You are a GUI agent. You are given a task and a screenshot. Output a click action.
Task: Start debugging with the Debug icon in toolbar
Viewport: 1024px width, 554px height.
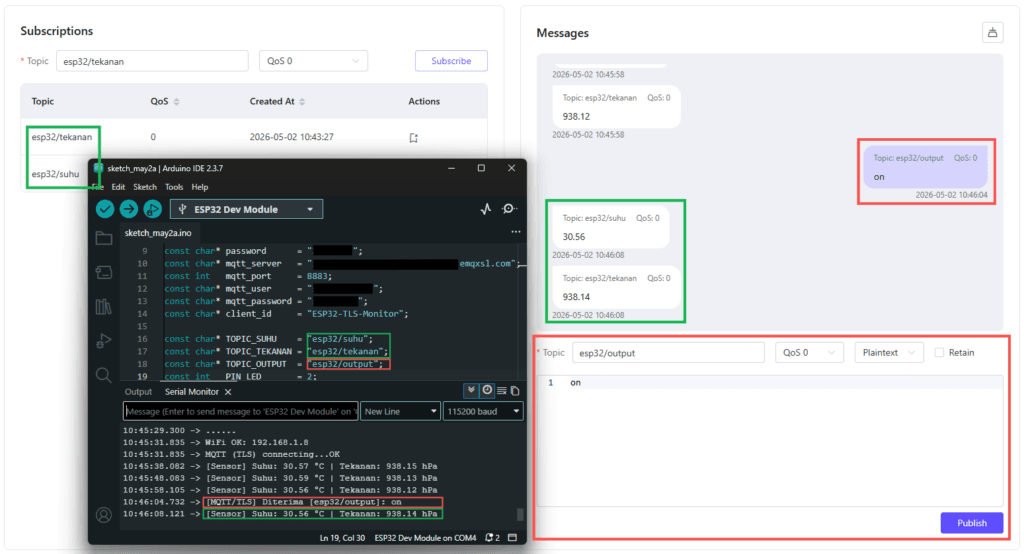point(152,209)
